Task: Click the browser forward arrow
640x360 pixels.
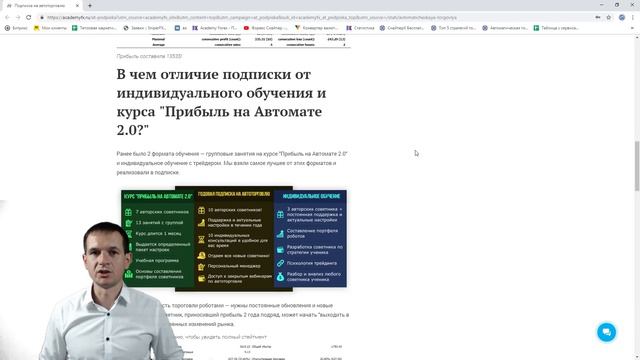Action: [x=18, y=18]
